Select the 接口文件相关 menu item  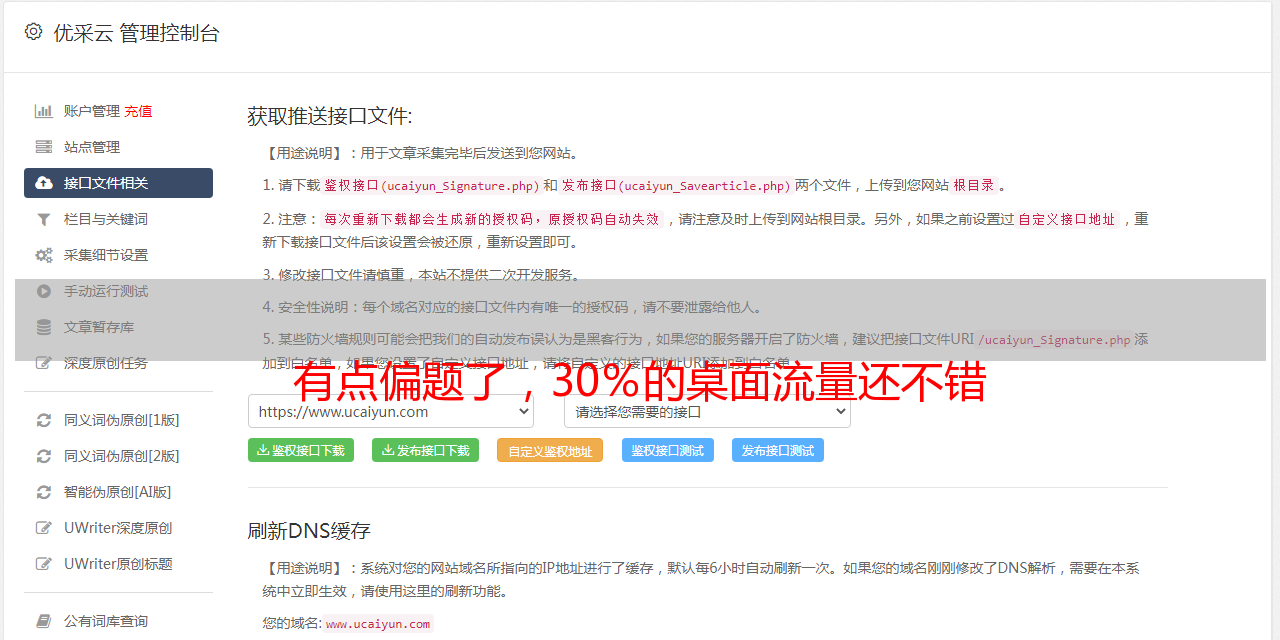pos(118,183)
